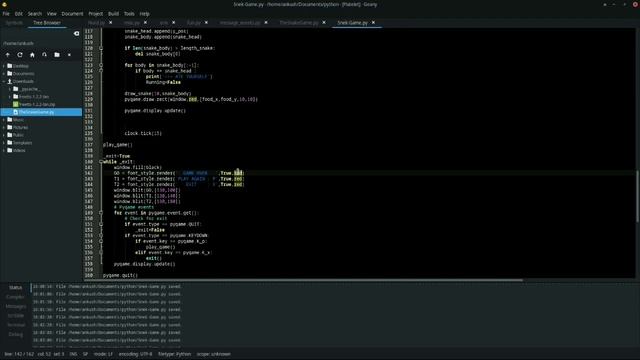Viewport: 640px width, 360px height.
Task: Click the Geany app icon in title bar
Action: [x=4, y=4]
